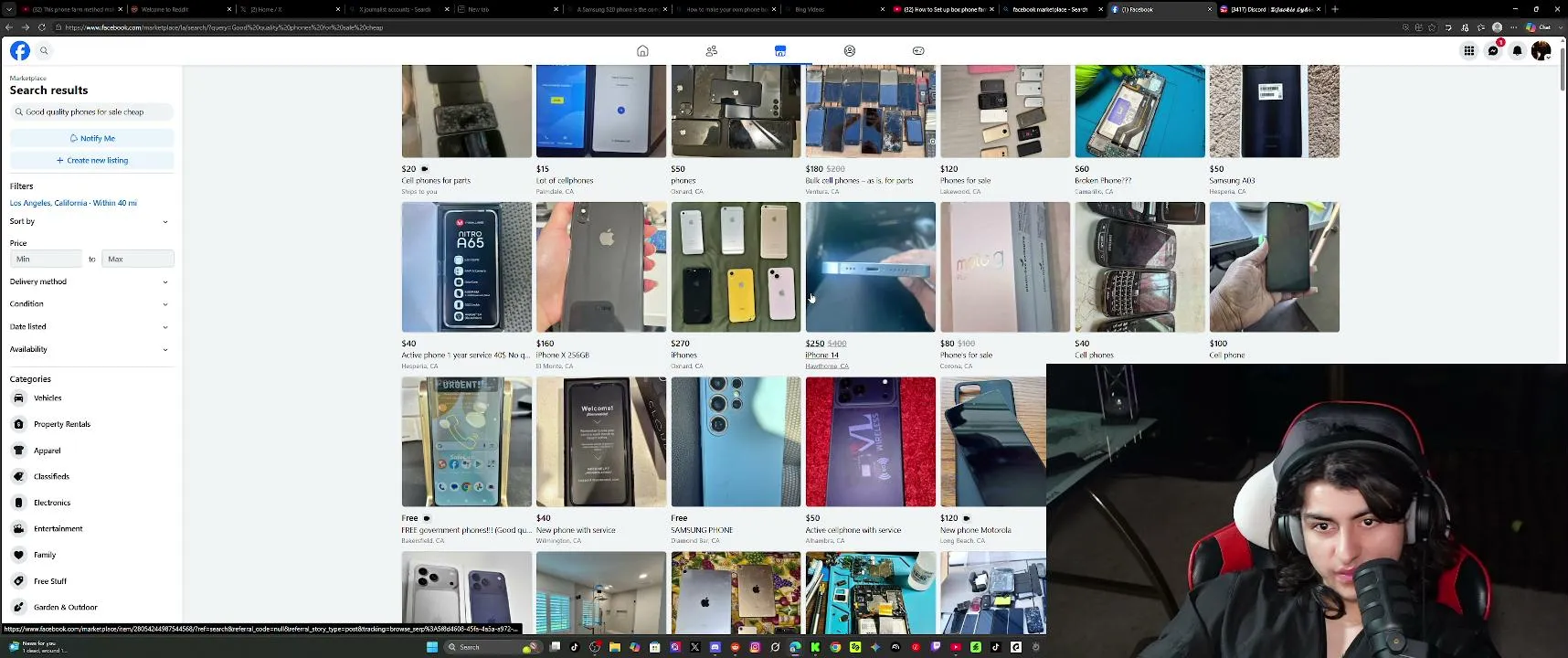Open the Bulk cell phones listing photo
Image resolution: width=1568 pixels, height=658 pixels.
coord(871,111)
